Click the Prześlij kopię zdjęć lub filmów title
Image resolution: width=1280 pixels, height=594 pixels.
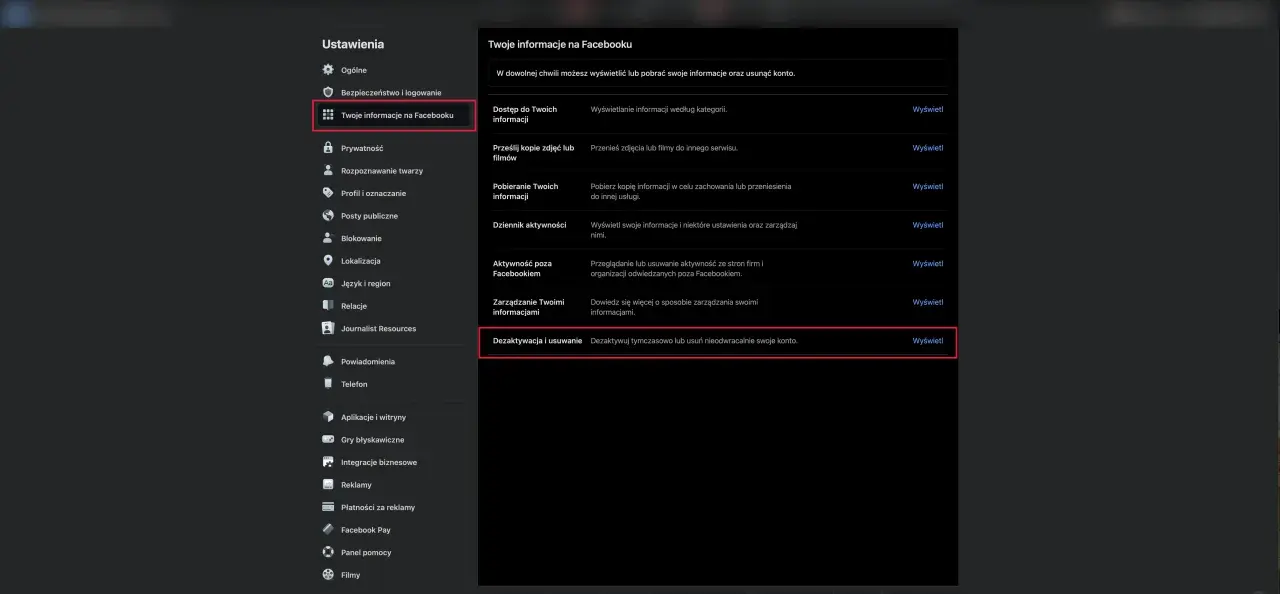coord(534,153)
